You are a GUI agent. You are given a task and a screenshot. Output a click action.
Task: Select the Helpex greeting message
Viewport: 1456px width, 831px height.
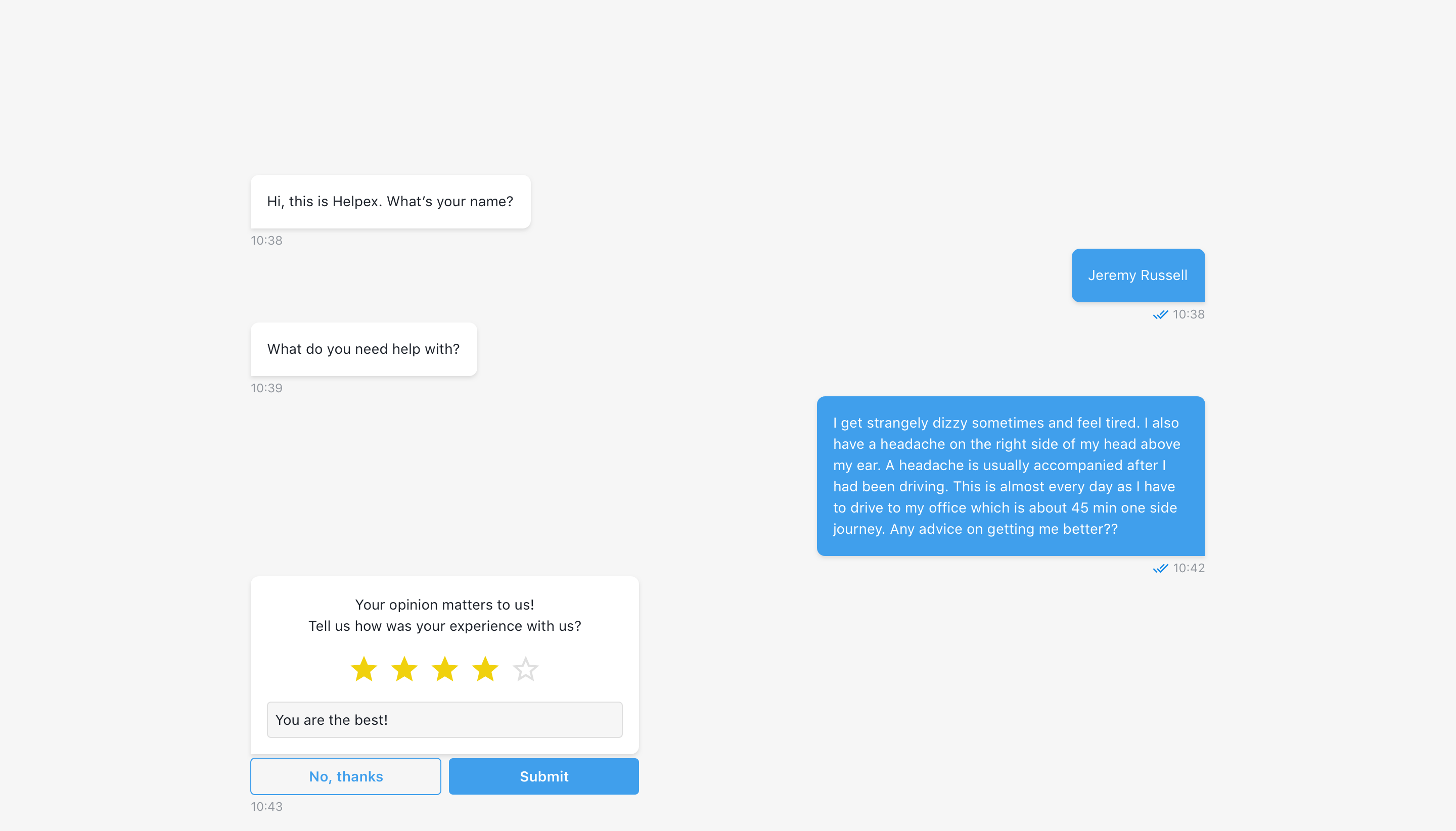click(x=390, y=202)
